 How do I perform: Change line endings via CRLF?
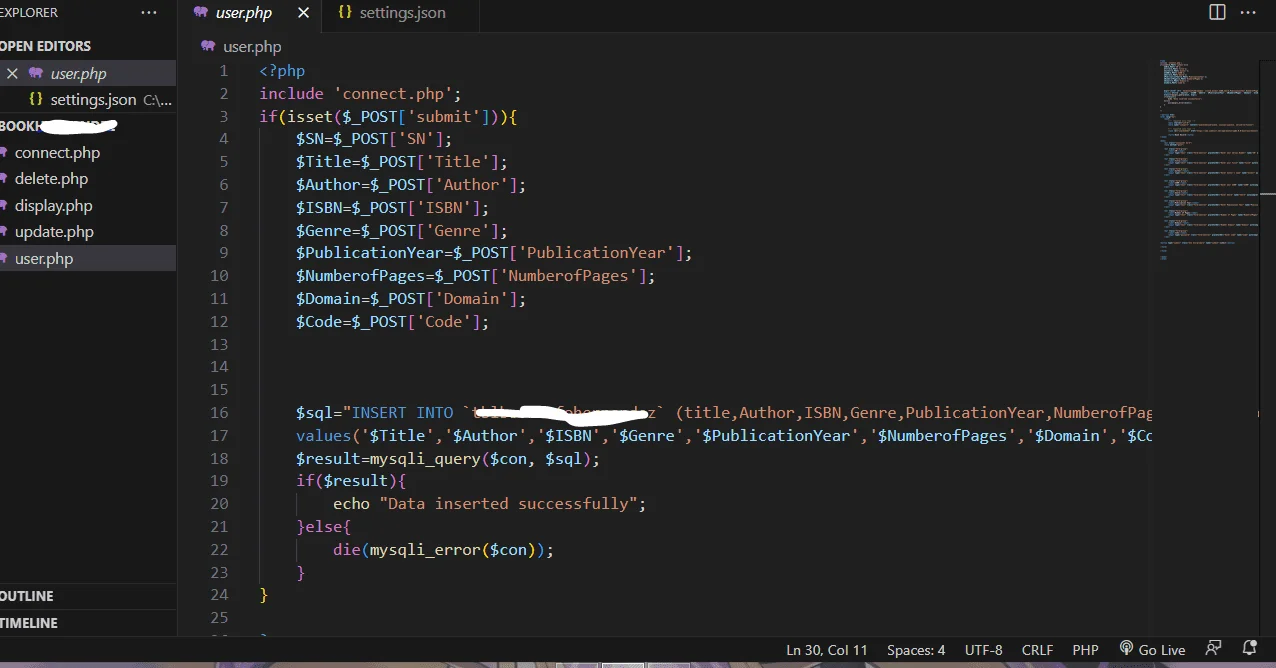point(1037,650)
